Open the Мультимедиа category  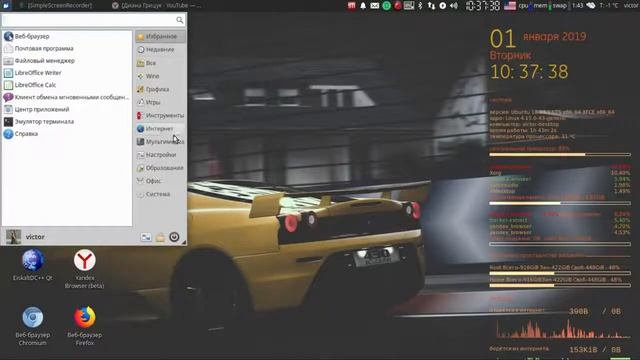pos(160,142)
